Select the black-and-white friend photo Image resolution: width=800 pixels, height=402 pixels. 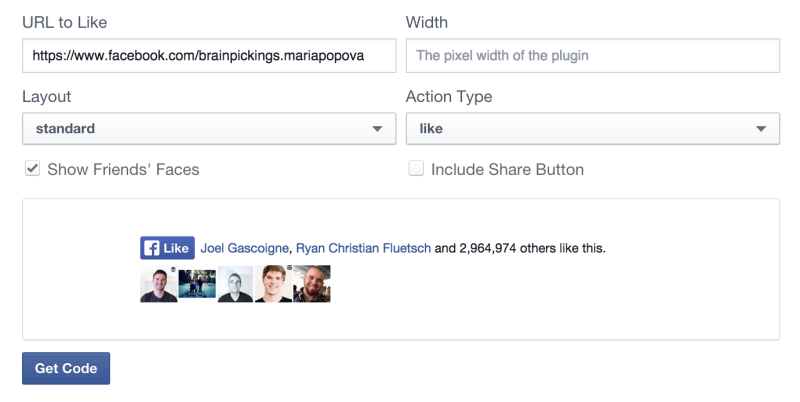(x=235, y=284)
